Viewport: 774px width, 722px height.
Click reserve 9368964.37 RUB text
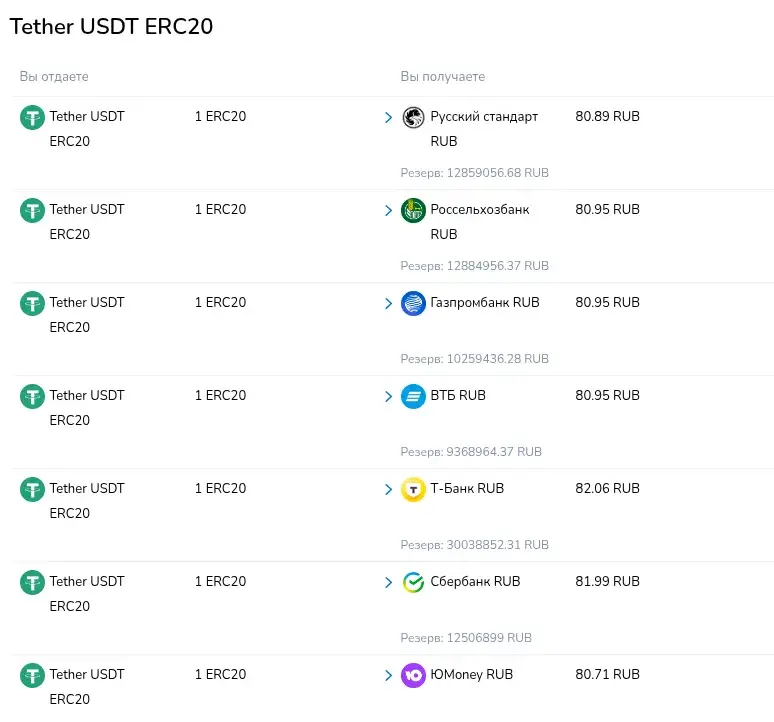(471, 452)
